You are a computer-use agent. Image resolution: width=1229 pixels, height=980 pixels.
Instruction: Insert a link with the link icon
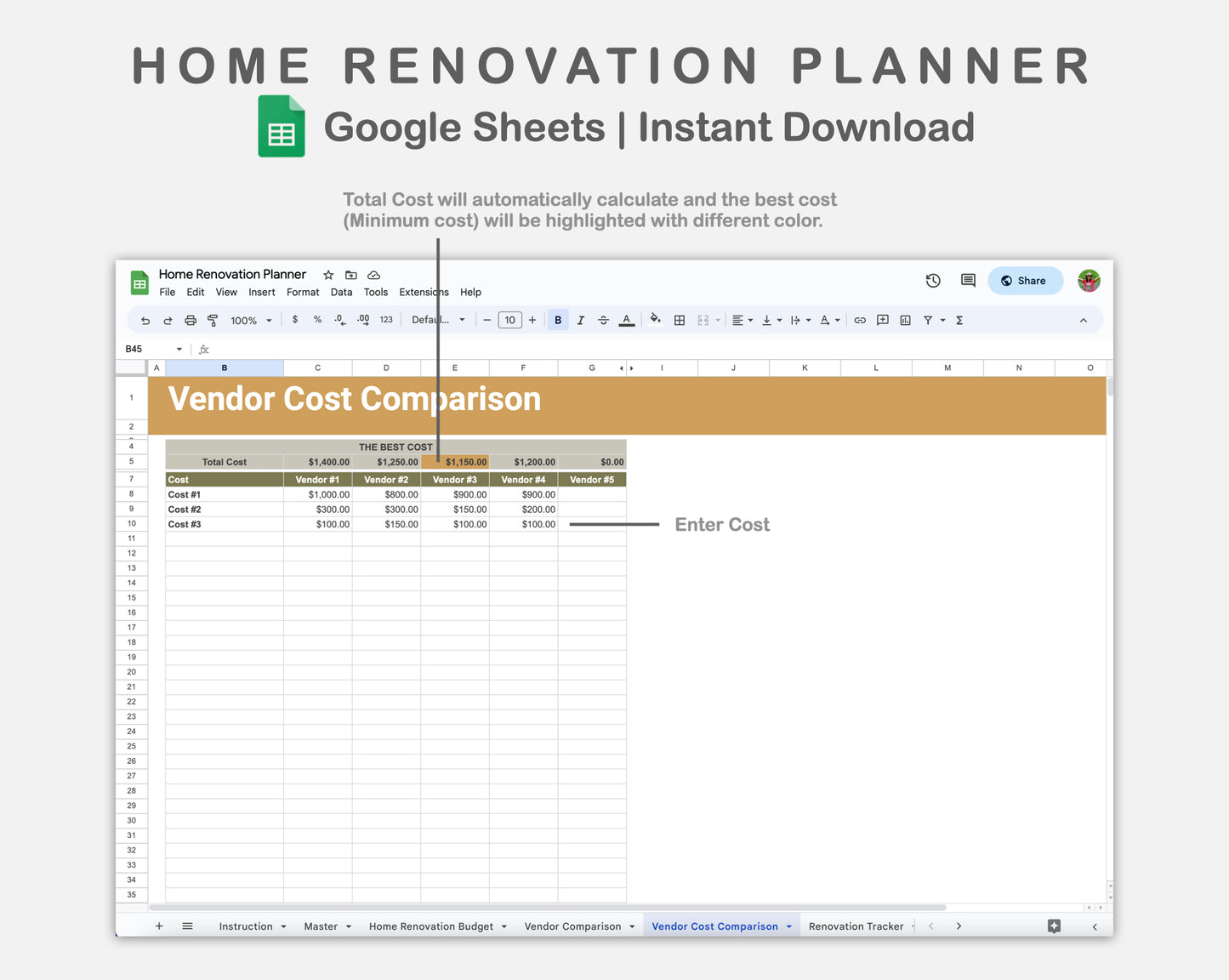(x=859, y=320)
